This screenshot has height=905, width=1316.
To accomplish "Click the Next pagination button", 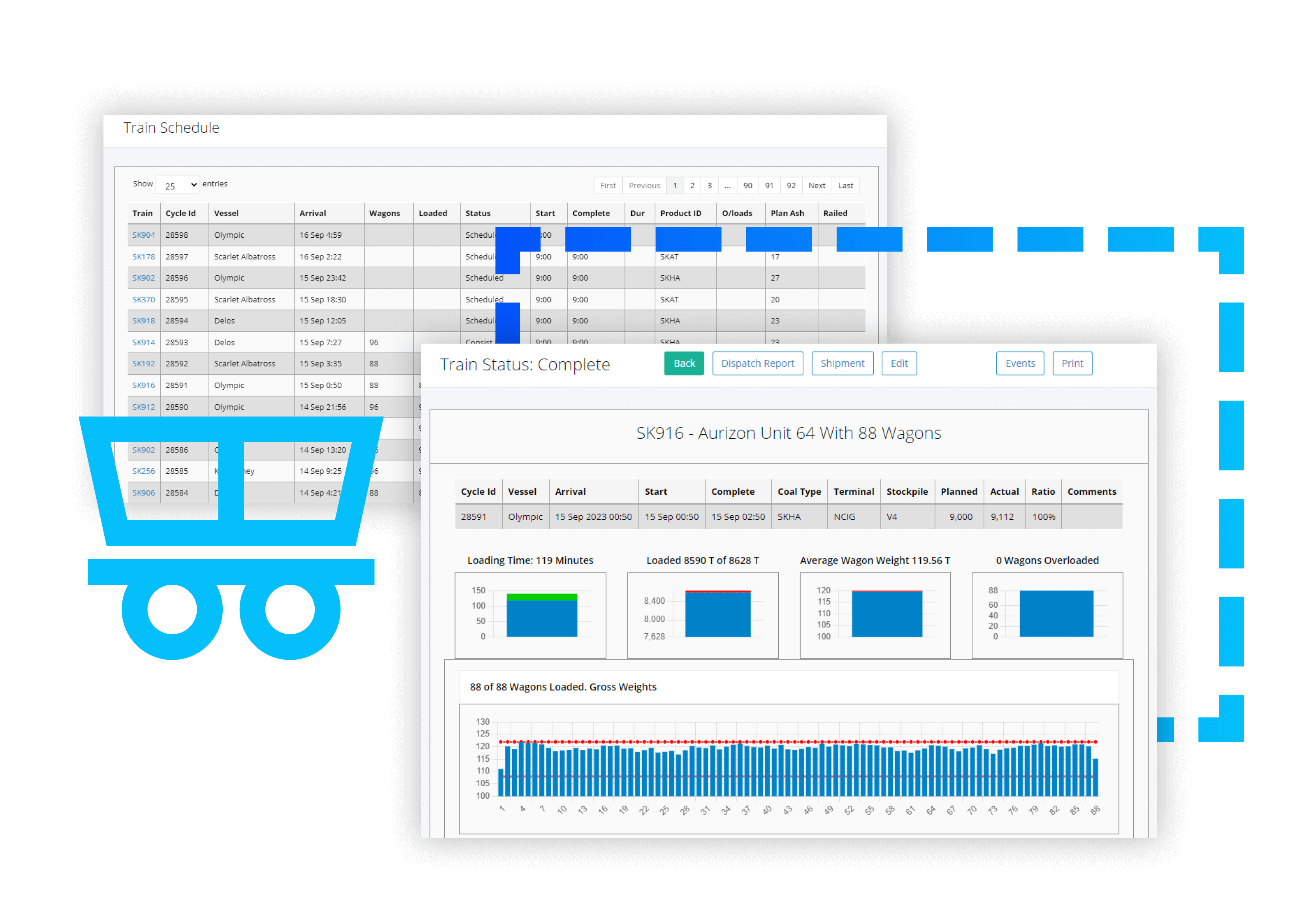I will pyautogui.click(x=817, y=186).
